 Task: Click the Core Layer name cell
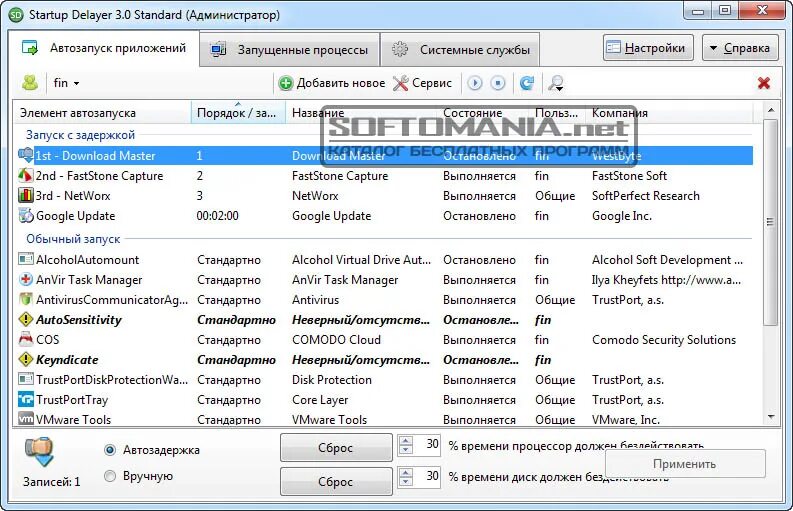(320, 400)
